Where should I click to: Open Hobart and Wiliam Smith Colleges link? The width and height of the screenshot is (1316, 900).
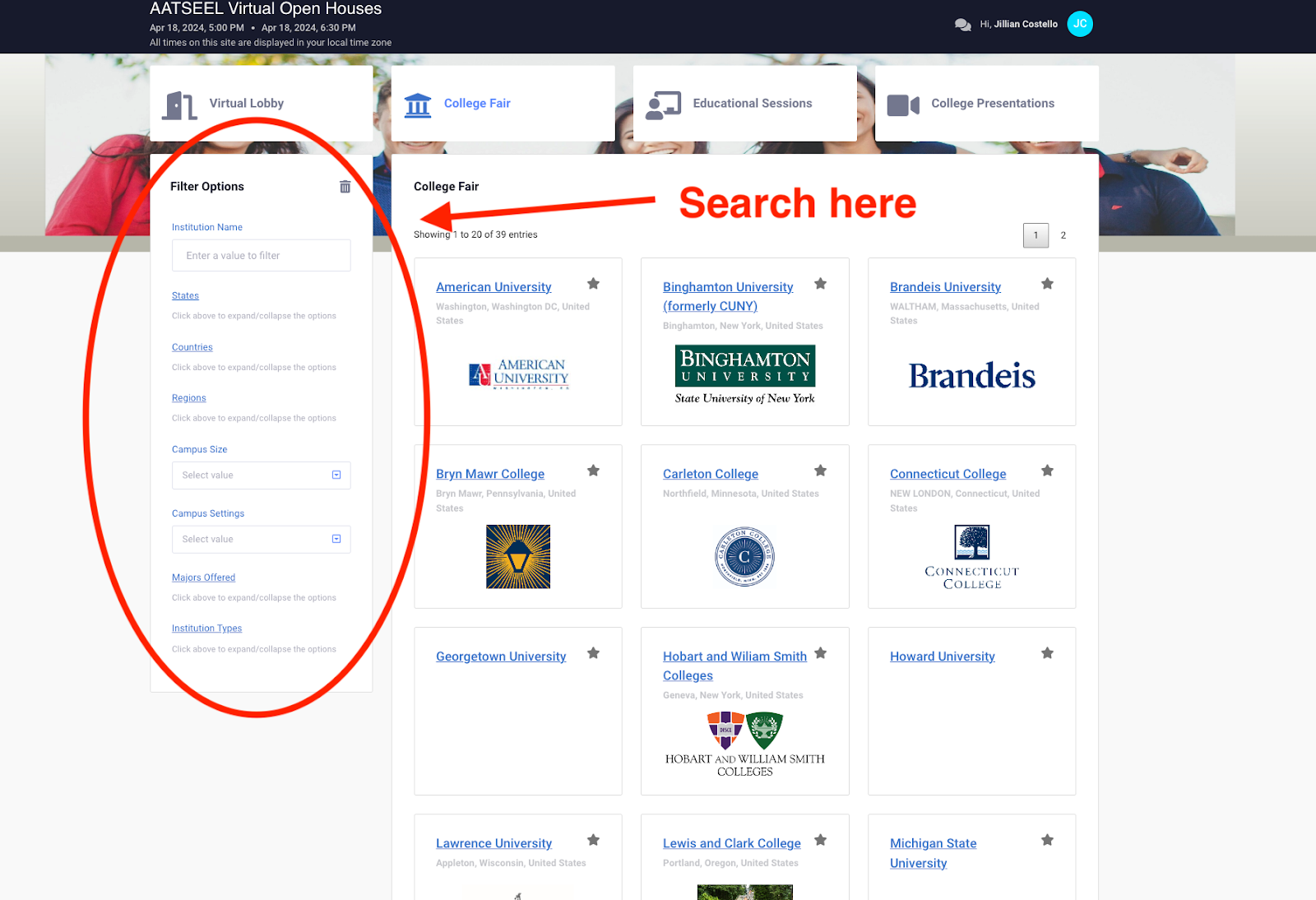(734, 666)
